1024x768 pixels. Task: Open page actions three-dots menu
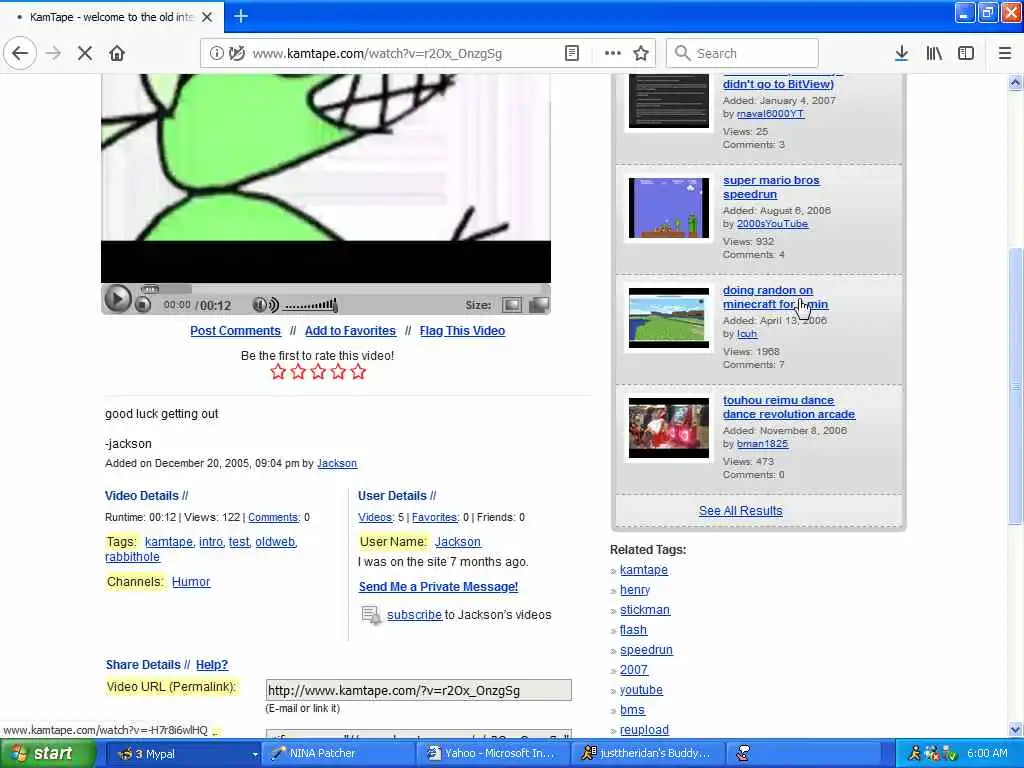(613, 54)
